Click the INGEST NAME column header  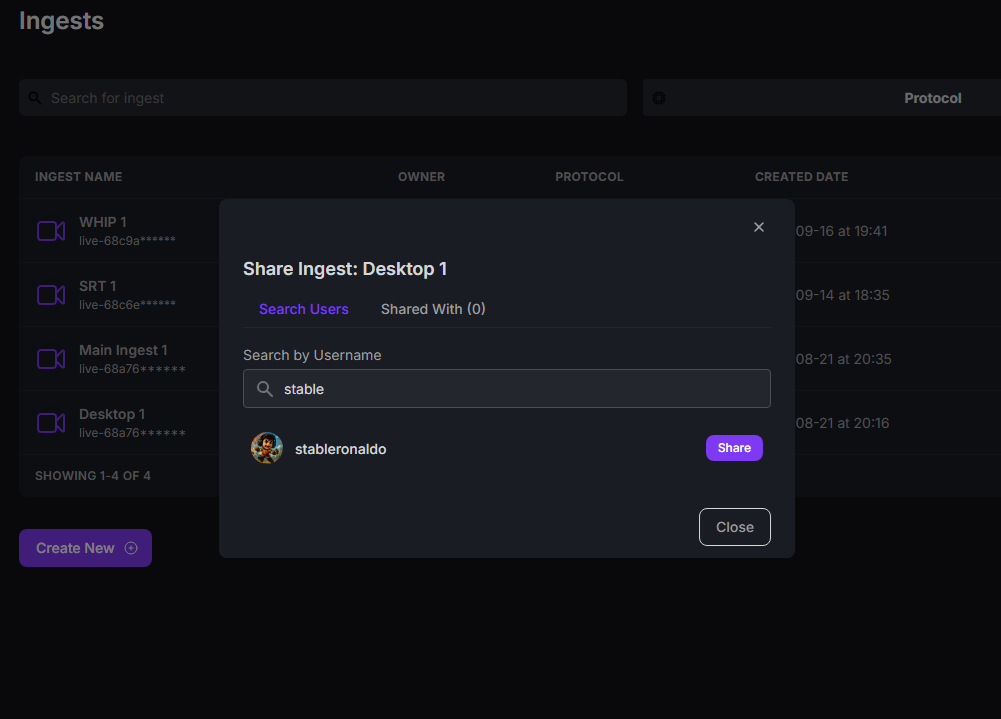(x=78, y=177)
